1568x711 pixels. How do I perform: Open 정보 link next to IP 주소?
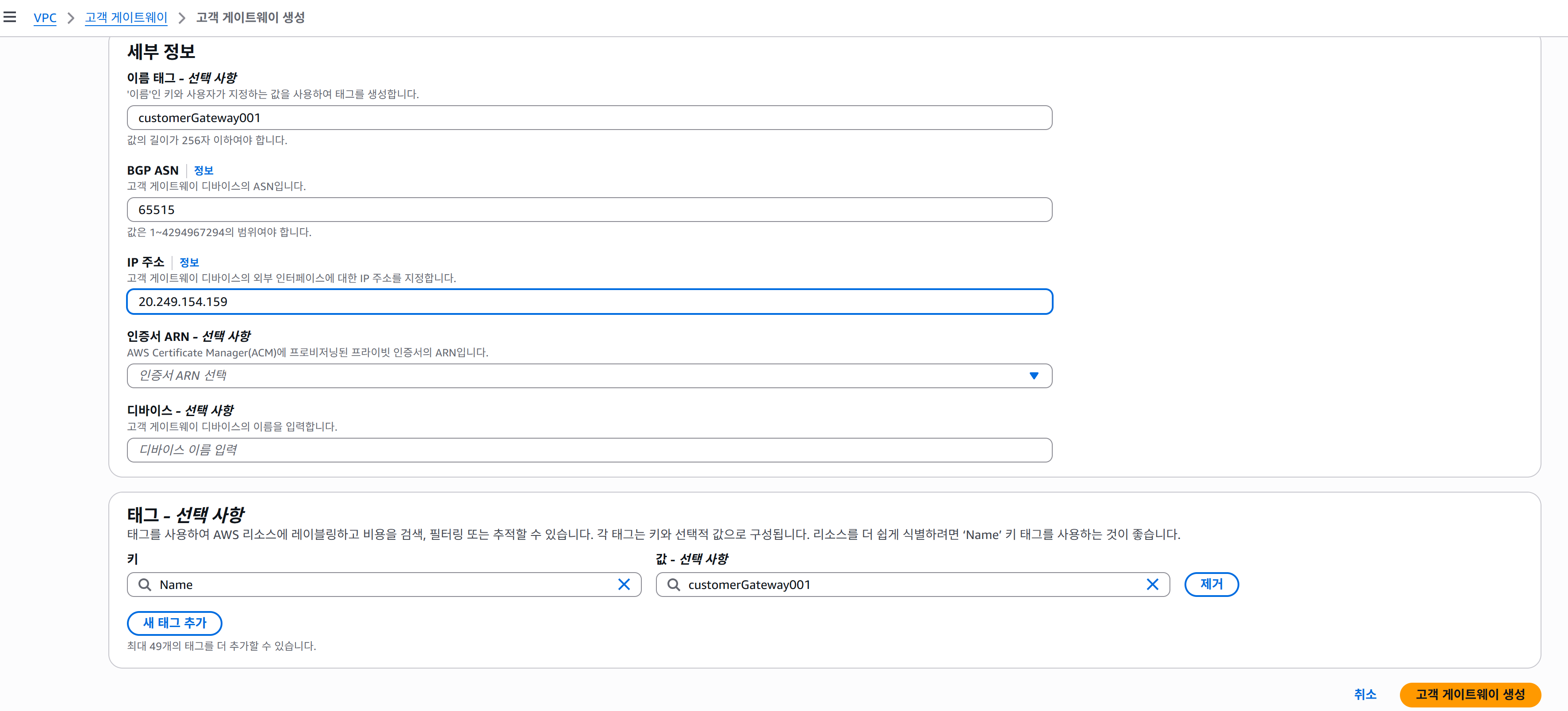[189, 262]
